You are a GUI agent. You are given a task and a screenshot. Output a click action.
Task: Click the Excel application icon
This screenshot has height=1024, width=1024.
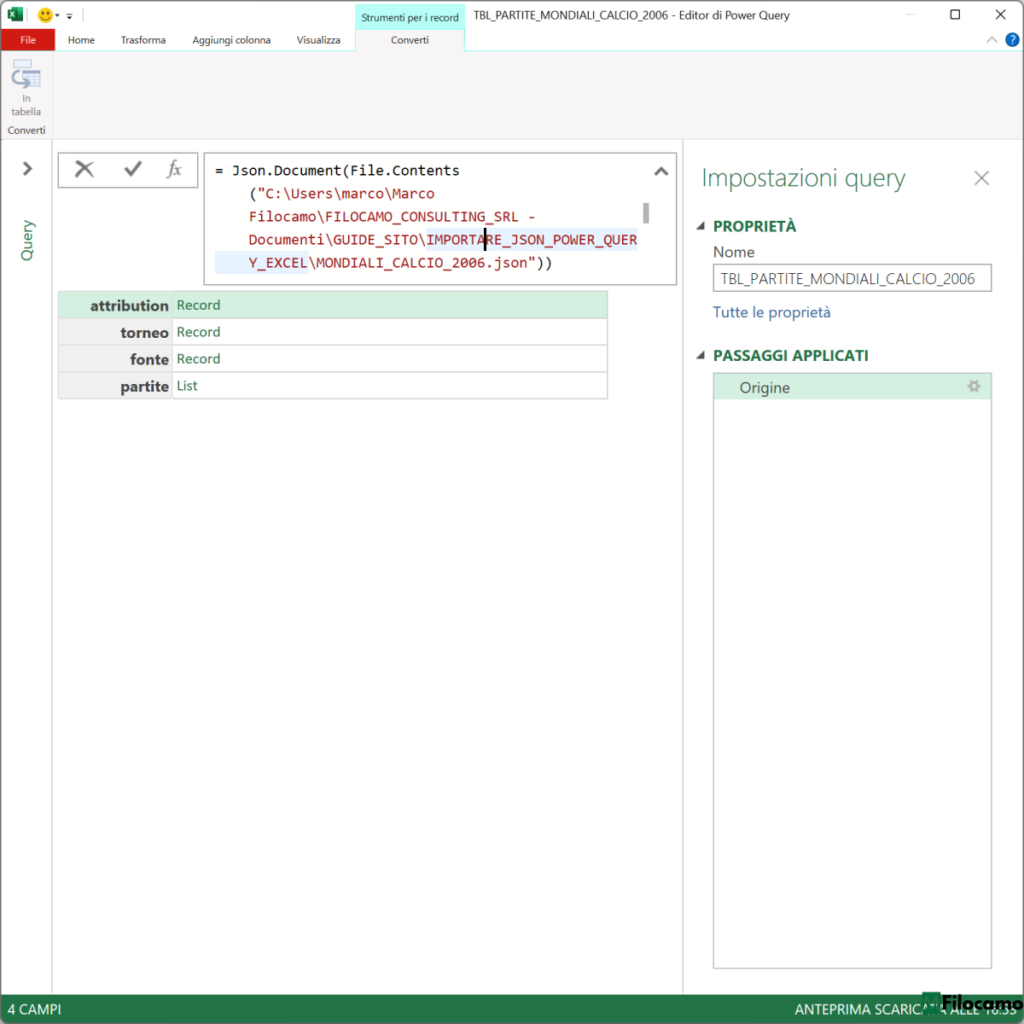pyautogui.click(x=14, y=14)
